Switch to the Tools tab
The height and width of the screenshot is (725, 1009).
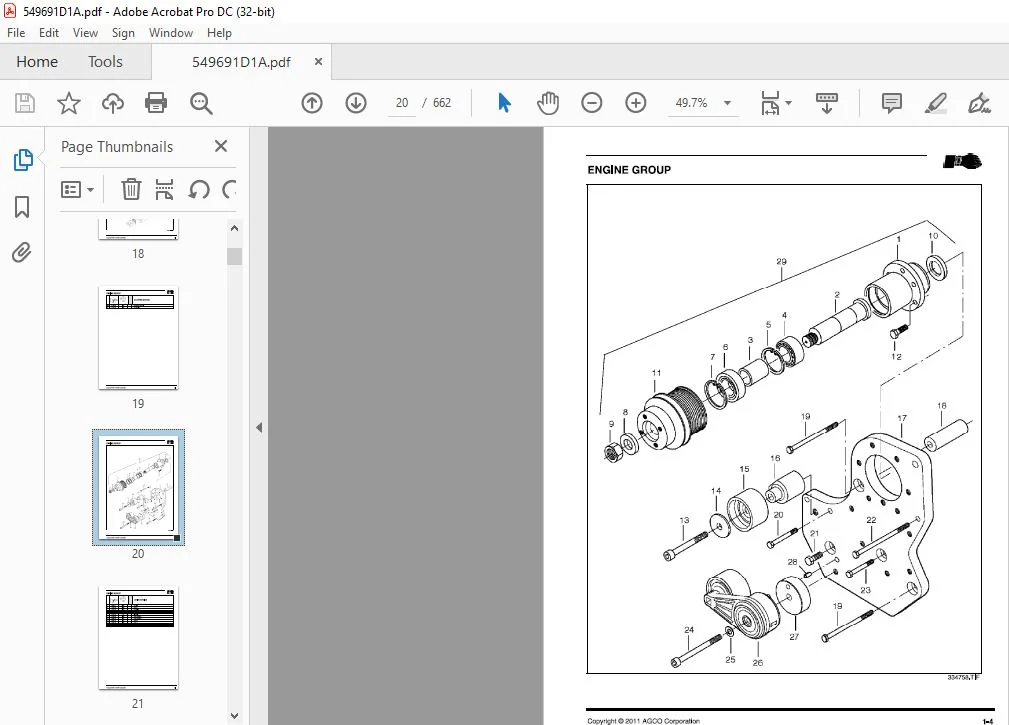[x=105, y=62]
